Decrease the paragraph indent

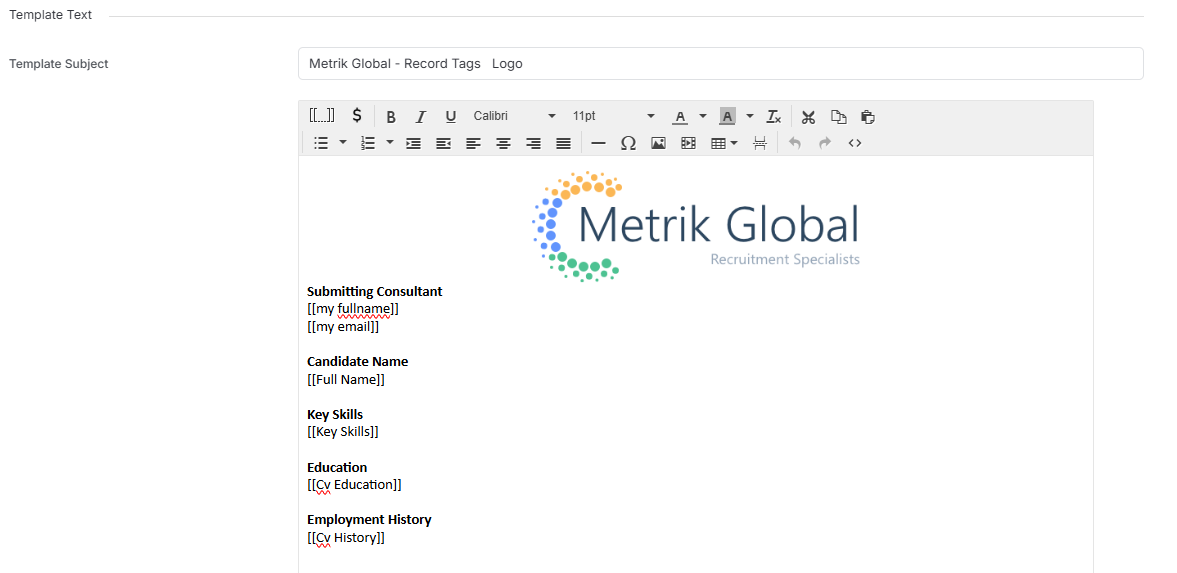coord(443,143)
